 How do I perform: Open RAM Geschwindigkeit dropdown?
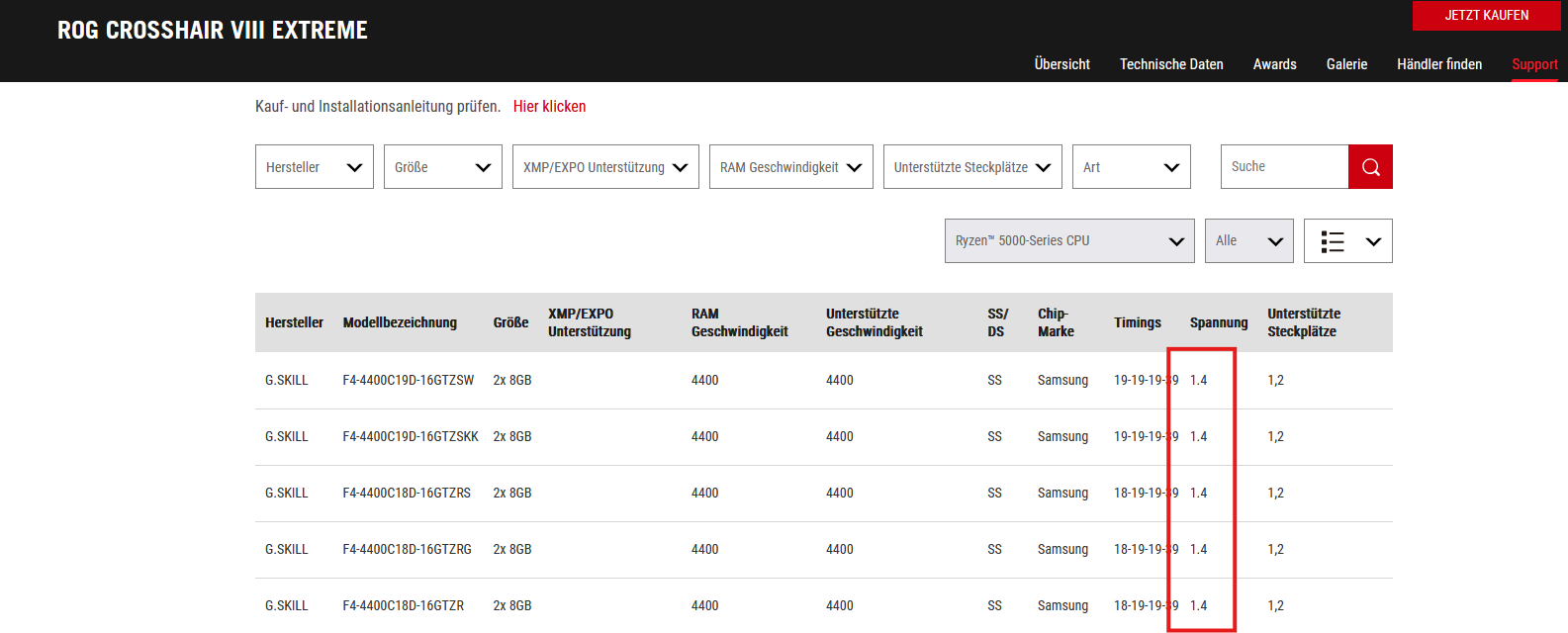click(791, 167)
